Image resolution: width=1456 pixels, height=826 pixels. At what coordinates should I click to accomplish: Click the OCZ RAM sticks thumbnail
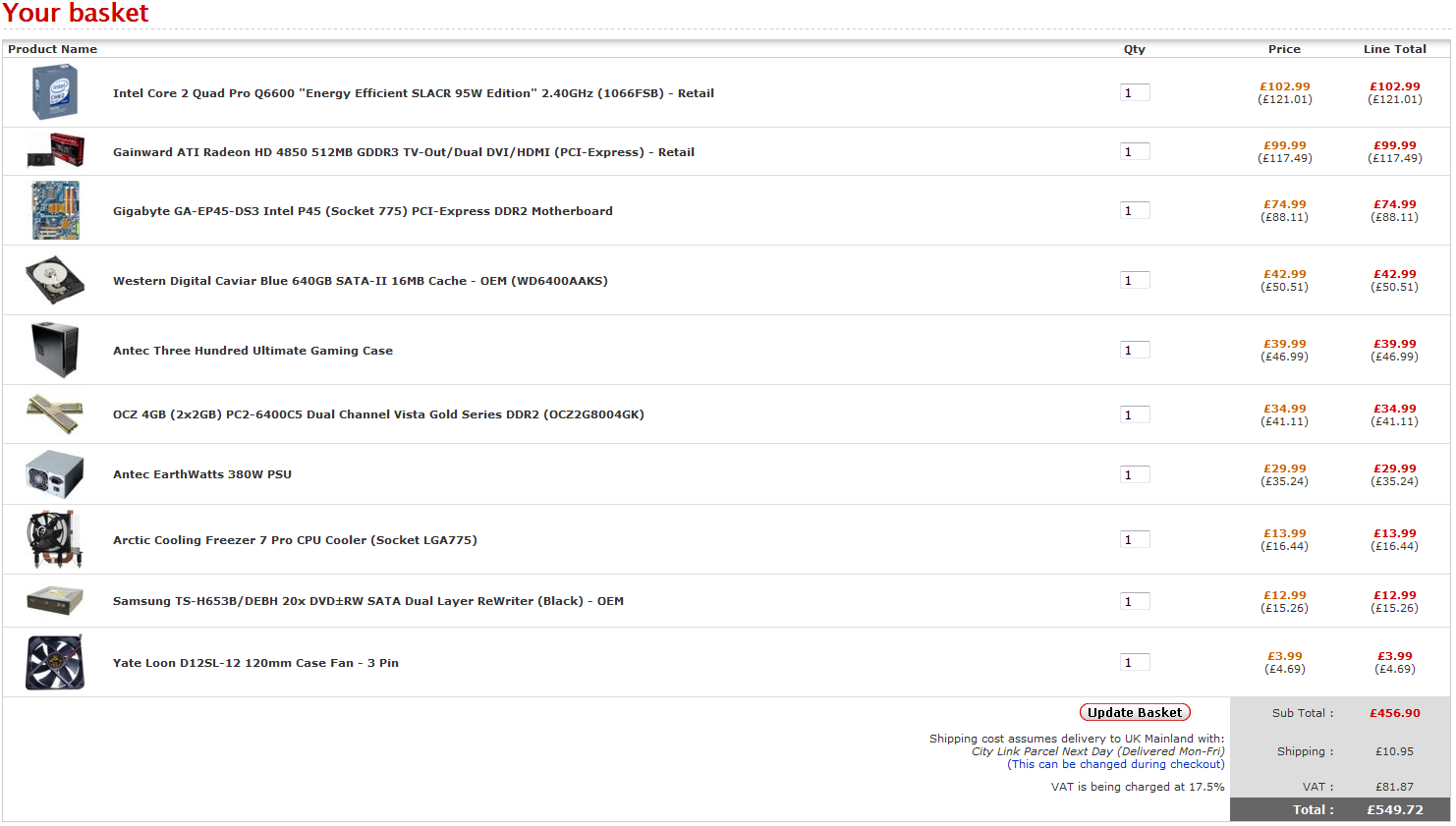[55, 414]
